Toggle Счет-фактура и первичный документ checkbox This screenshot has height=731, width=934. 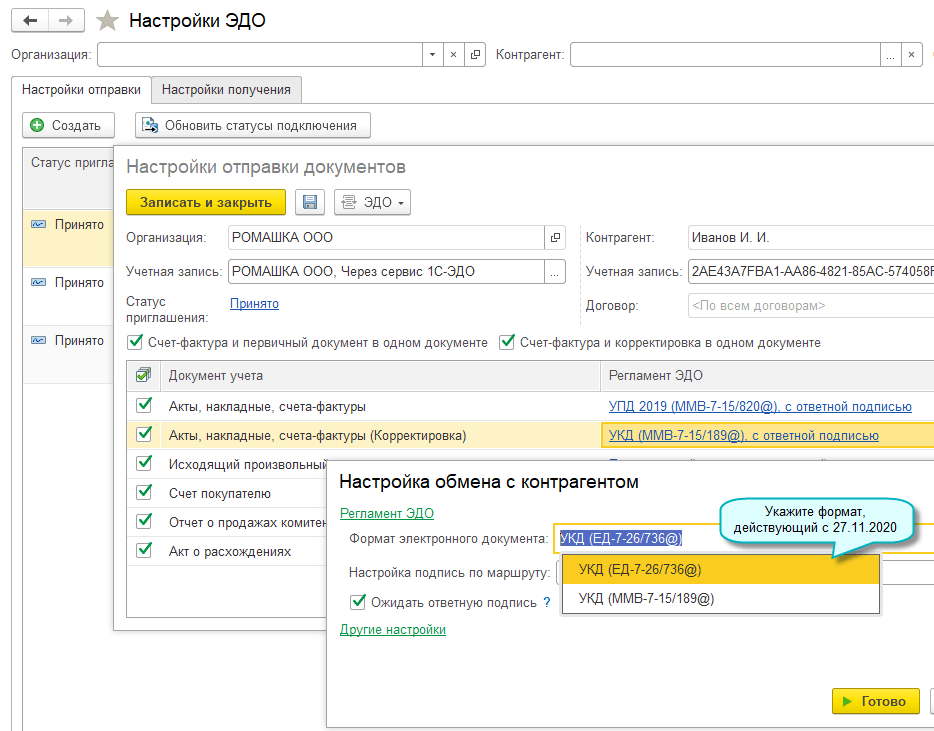point(136,342)
